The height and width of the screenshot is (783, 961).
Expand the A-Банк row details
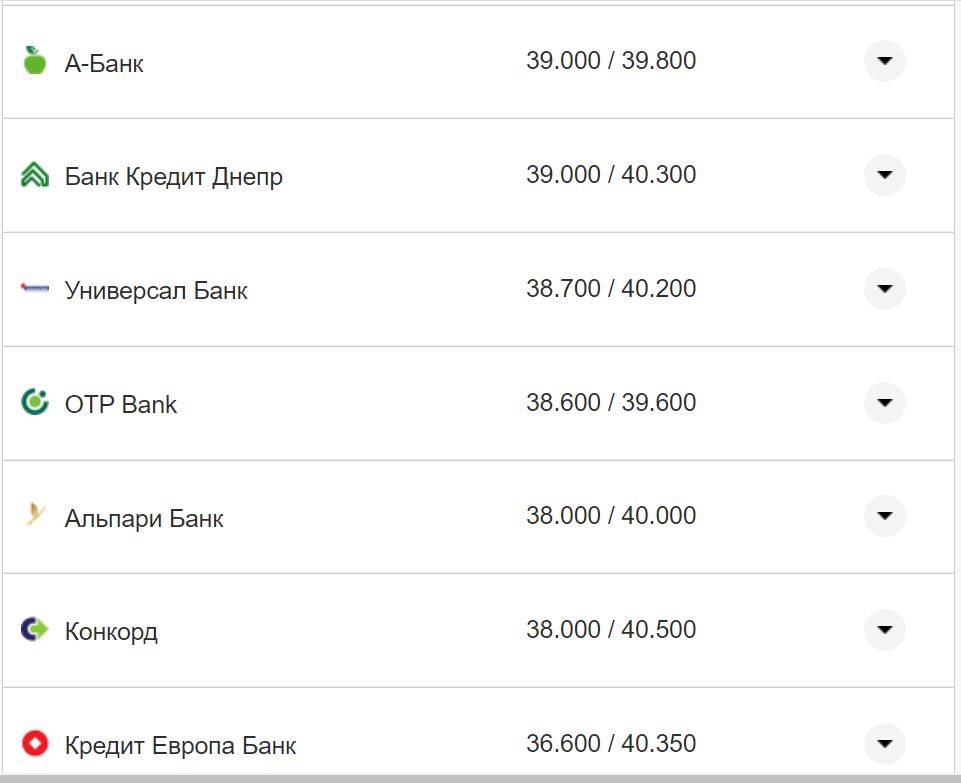(x=884, y=61)
